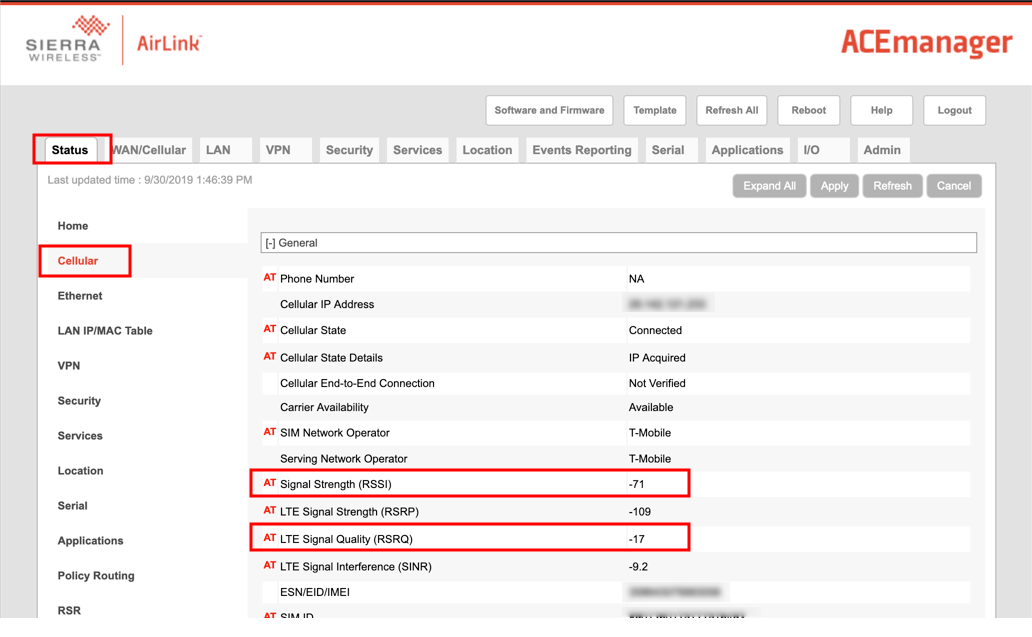Viewport: 1032px width, 637px height.
Task: Click the AT icon beside SIM Network Operator
Action: click(x=269, y=432)
